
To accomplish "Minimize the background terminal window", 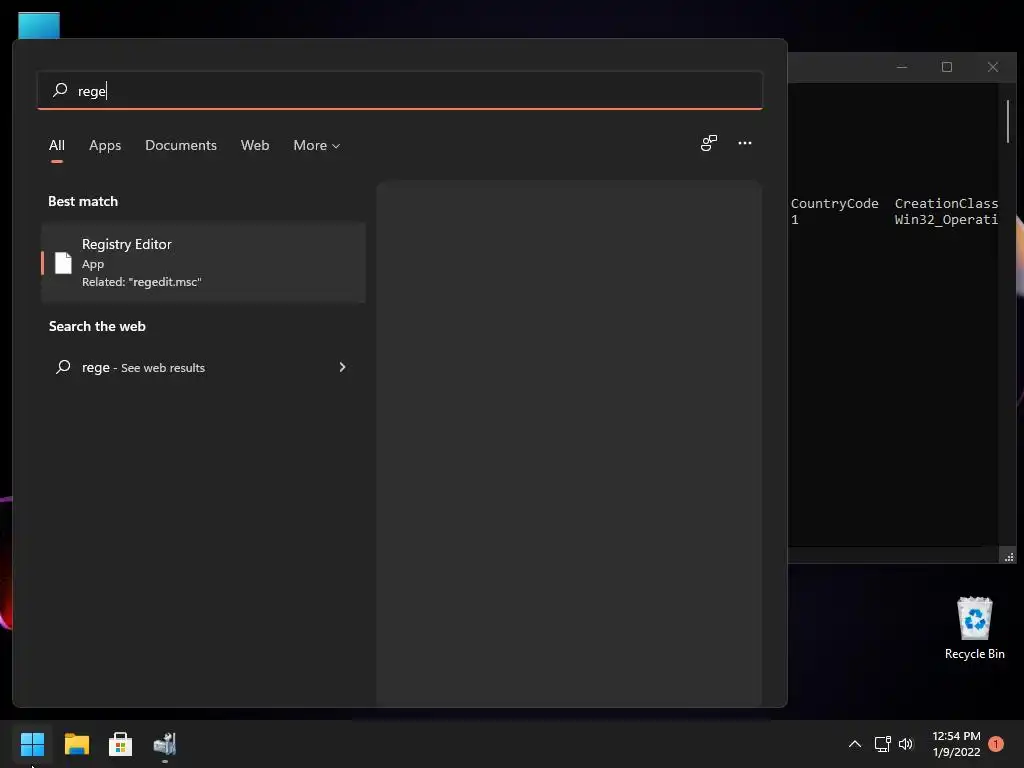I will pyautogui.click(x=902, y=67).
